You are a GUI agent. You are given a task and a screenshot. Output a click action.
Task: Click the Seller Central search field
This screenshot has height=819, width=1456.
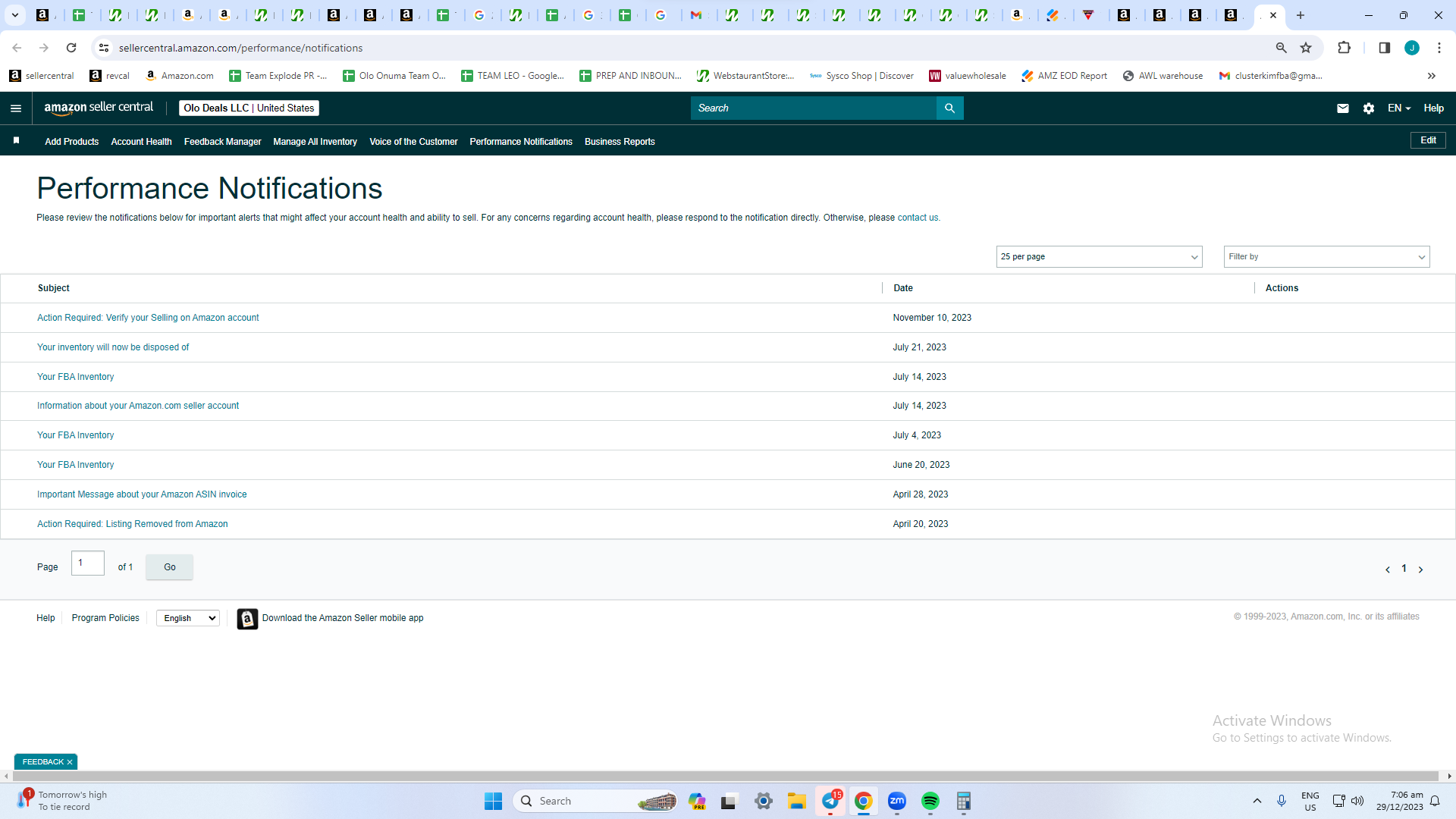coord(813,108)
